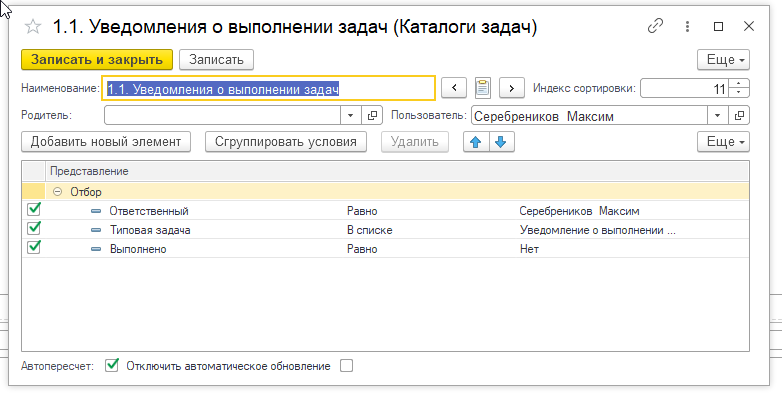Move the selected condition down with blue arrow
This screenshot has height=402, width=782.
[x=500, y=141]
